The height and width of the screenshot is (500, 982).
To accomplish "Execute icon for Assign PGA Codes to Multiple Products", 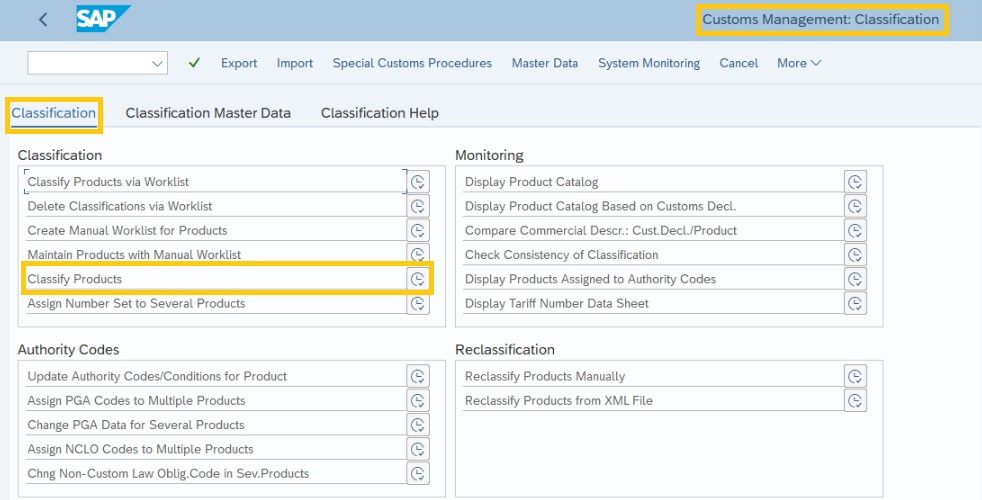I will [x=418, y=400].
